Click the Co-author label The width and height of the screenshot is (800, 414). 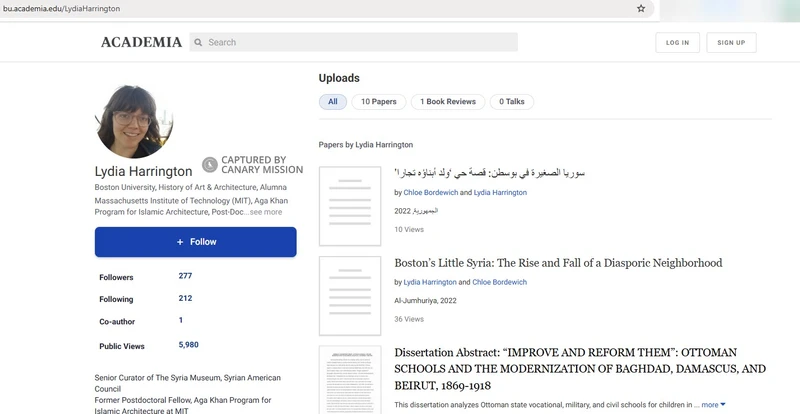117,322
